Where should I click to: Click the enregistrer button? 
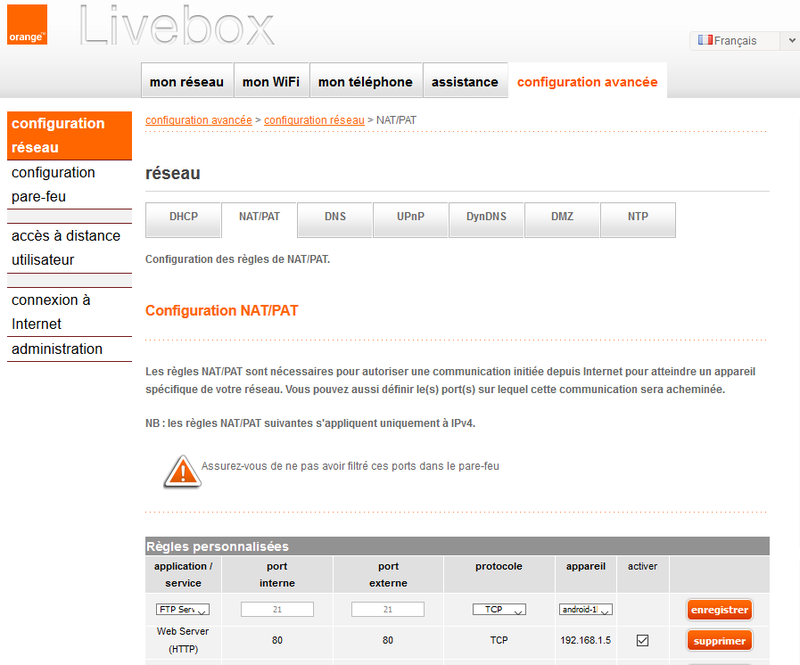coord(719,609)
